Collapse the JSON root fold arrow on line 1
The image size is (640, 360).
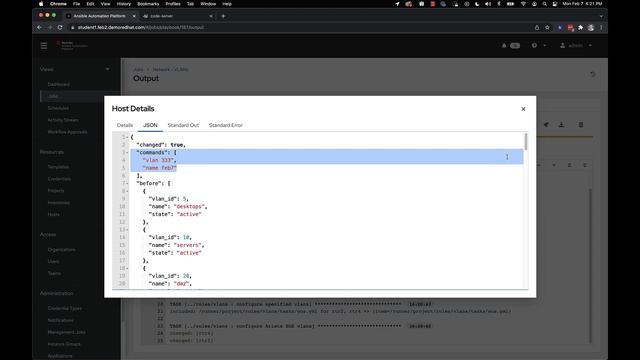[127, 137]
